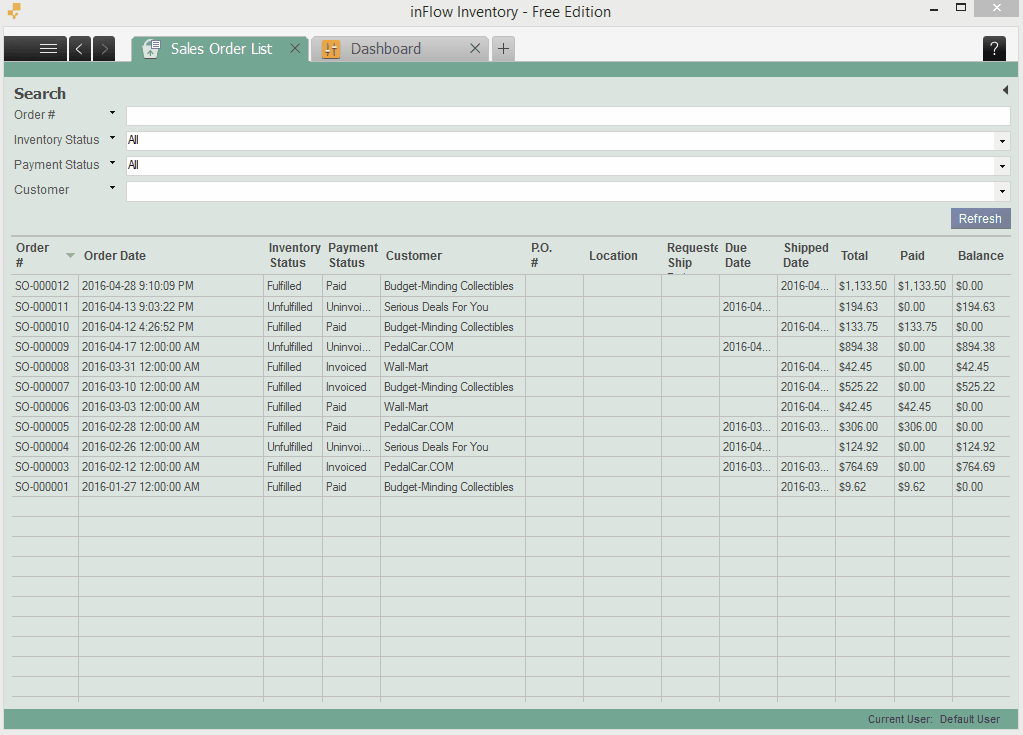Select order SO-000006

coord(42,407)
